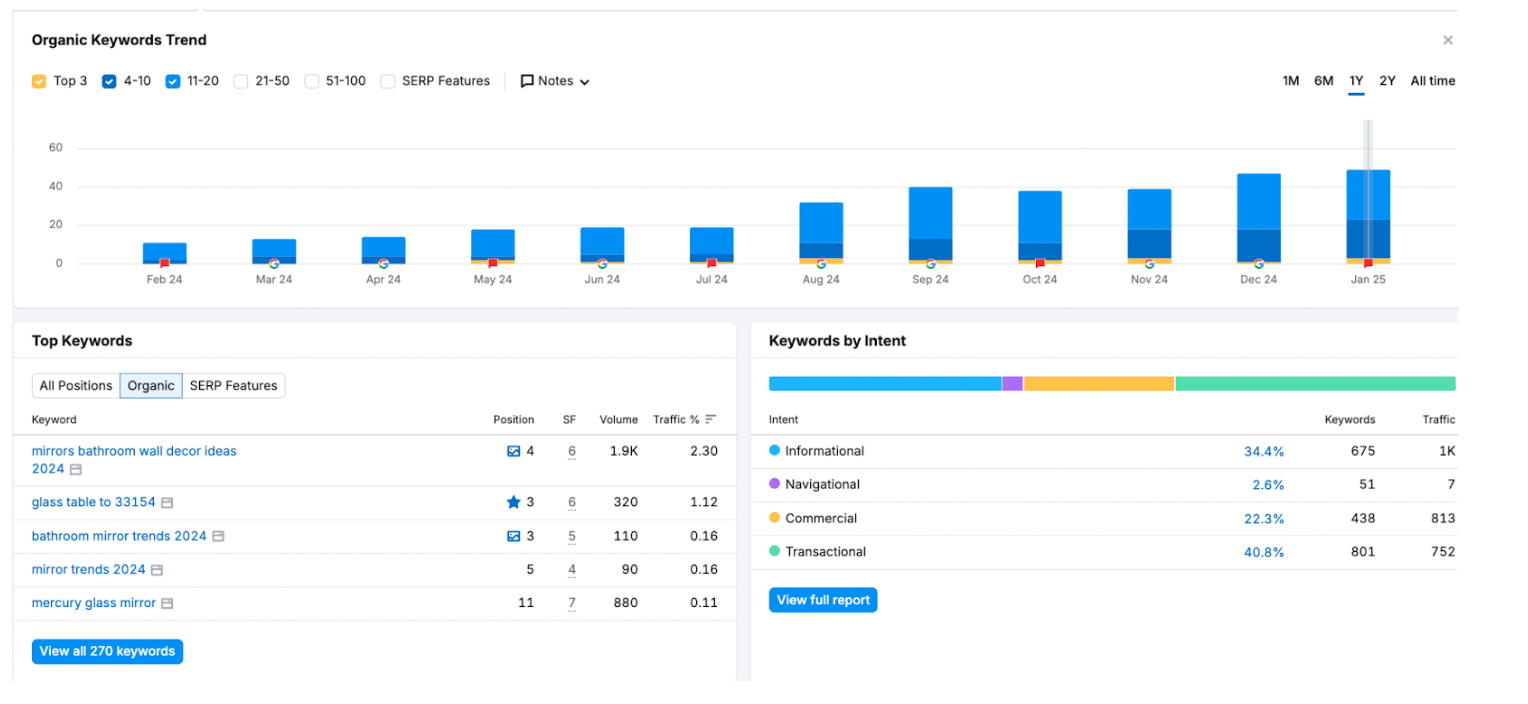This screenshot has height=704, width=1528.
Task: Click the red note flag under Feb 24
Action: pyautogui.click(x=165, y=264)
